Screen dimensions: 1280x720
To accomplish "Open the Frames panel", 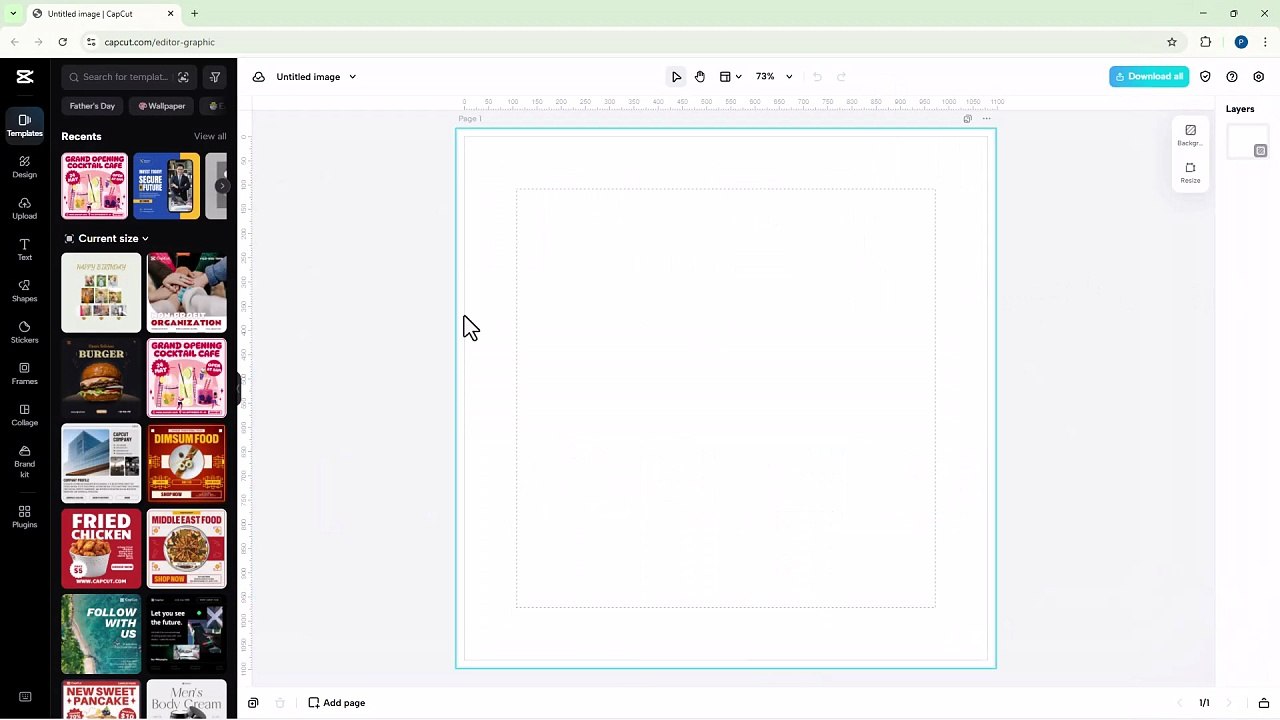I will [x=24, y=374].
